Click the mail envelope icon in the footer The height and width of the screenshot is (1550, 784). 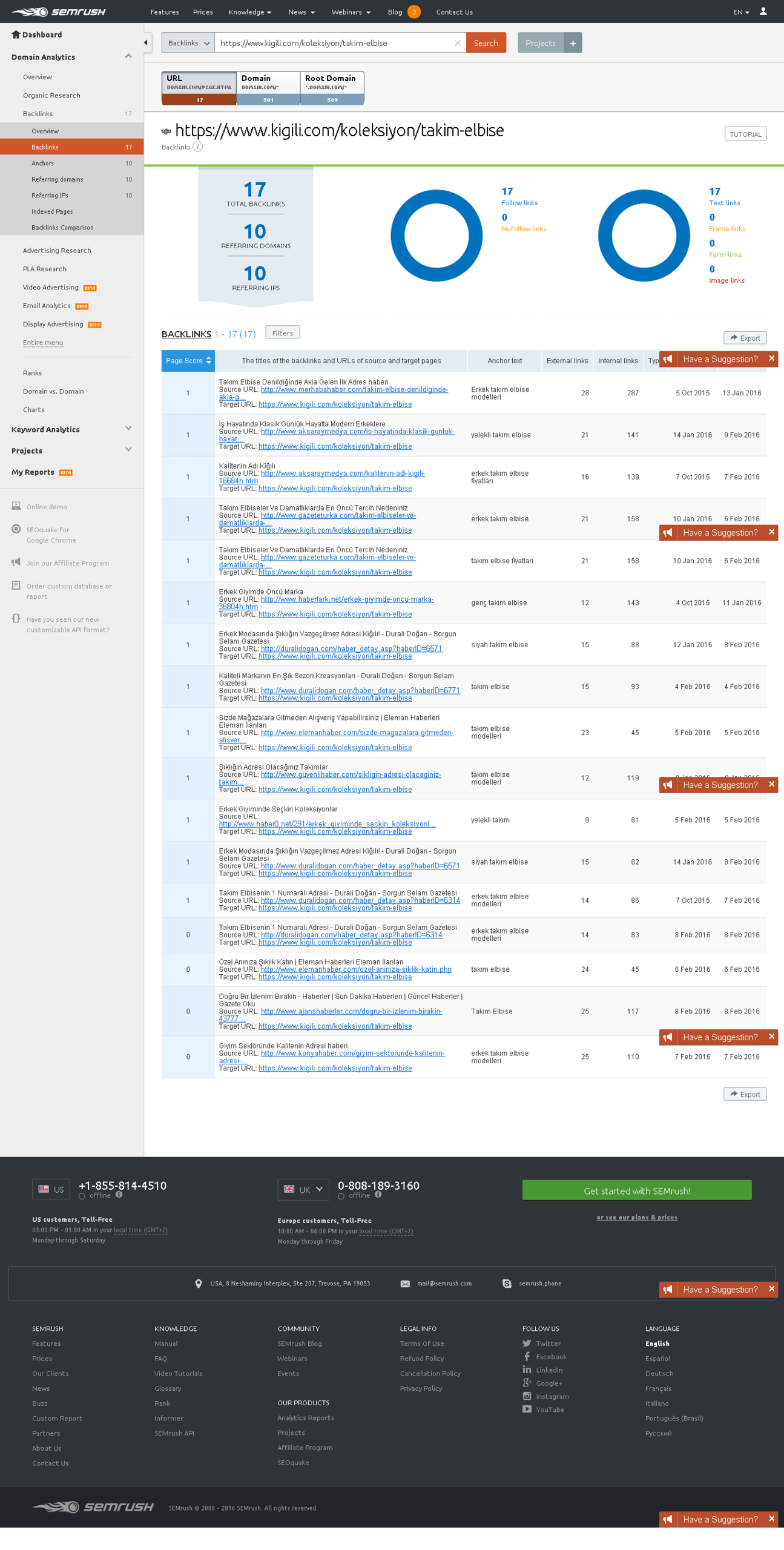405,1283
